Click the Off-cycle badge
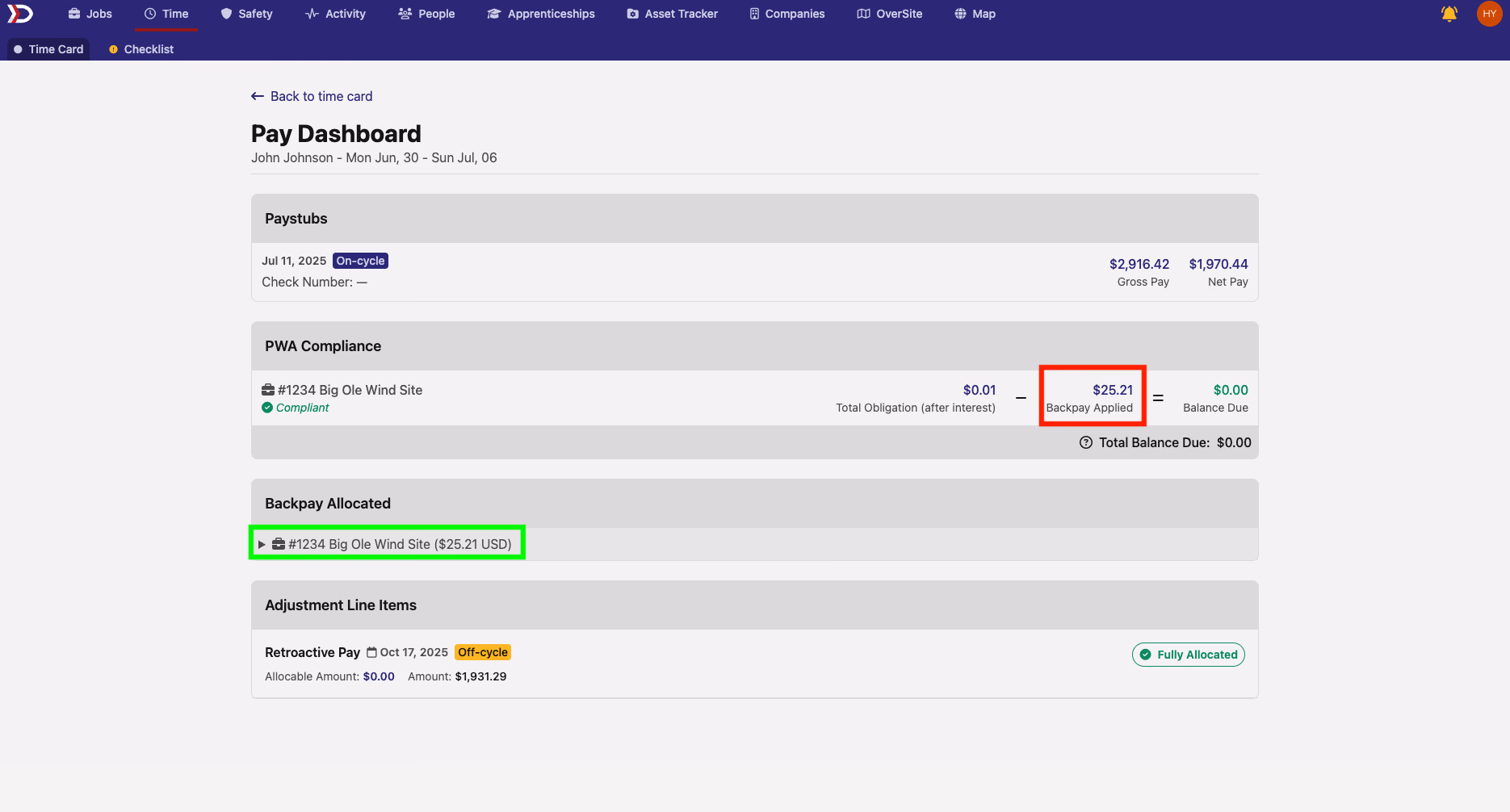This screenshot has height=812, width=1510. coord(483,652)
